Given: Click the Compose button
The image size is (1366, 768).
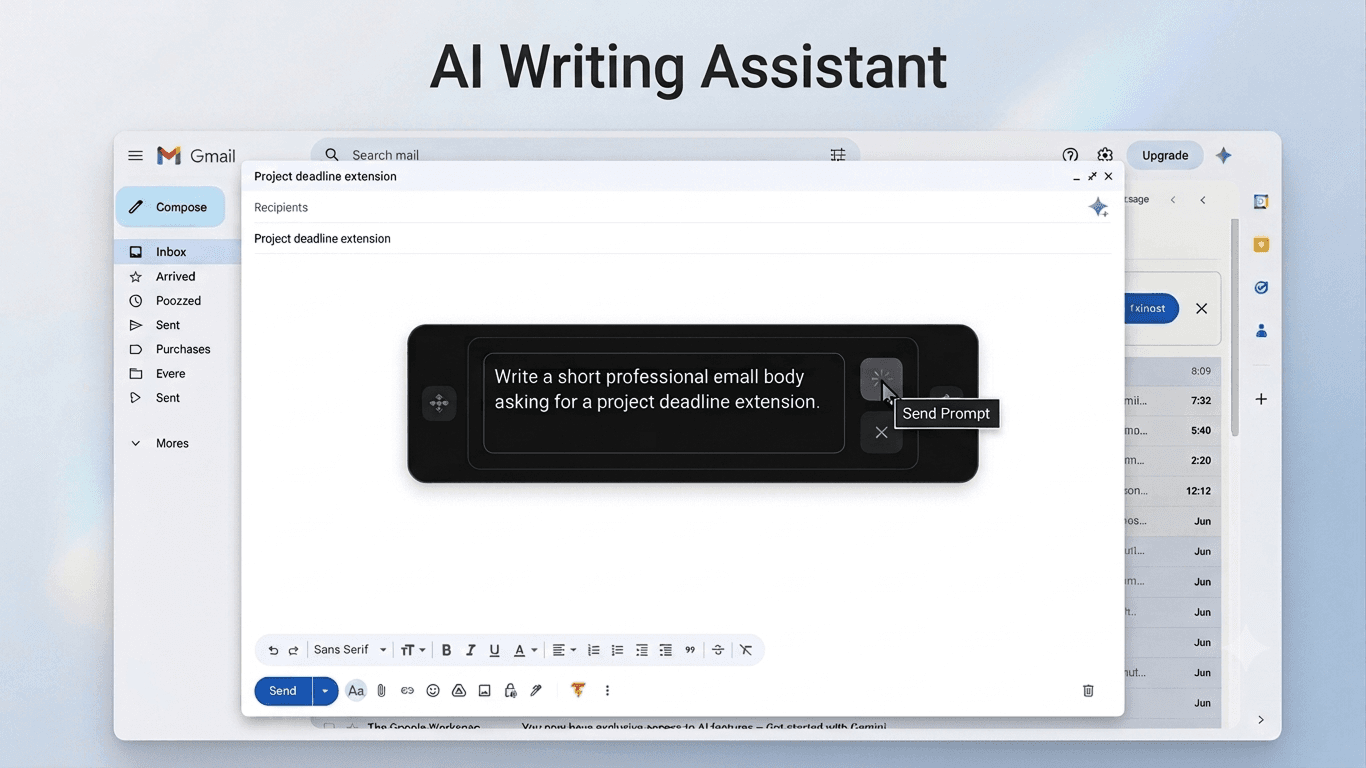Looking at the screenshot, I should point(170,207).
